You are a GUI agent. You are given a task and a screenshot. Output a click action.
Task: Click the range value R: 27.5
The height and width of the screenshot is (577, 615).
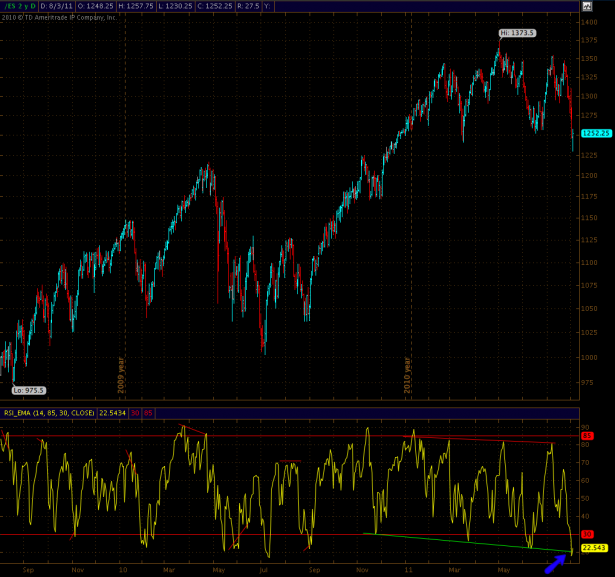(248, 6)
